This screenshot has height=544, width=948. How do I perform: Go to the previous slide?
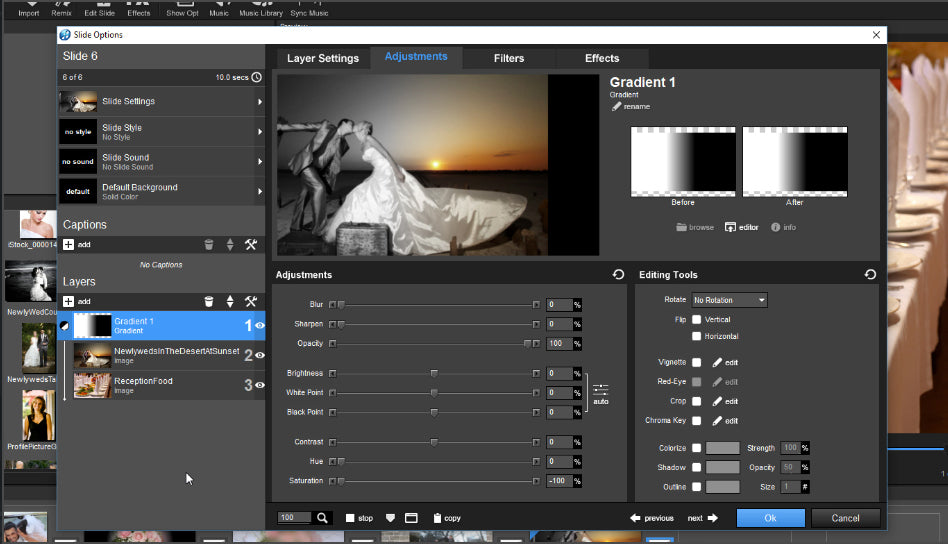(x=652, y=518)
